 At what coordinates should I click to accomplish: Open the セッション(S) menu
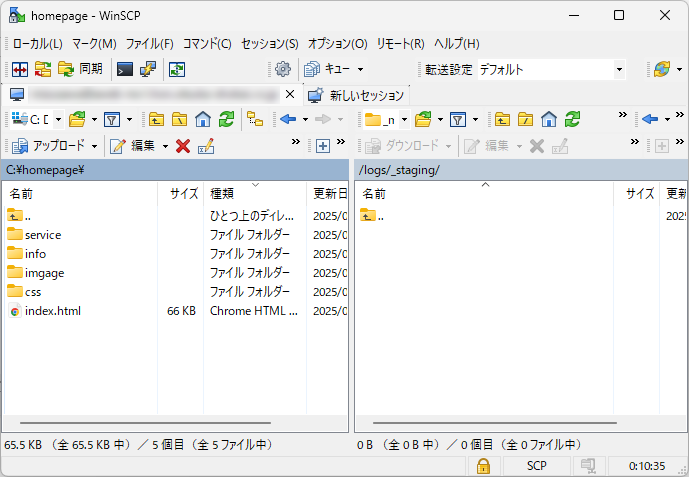click(269, 44)
